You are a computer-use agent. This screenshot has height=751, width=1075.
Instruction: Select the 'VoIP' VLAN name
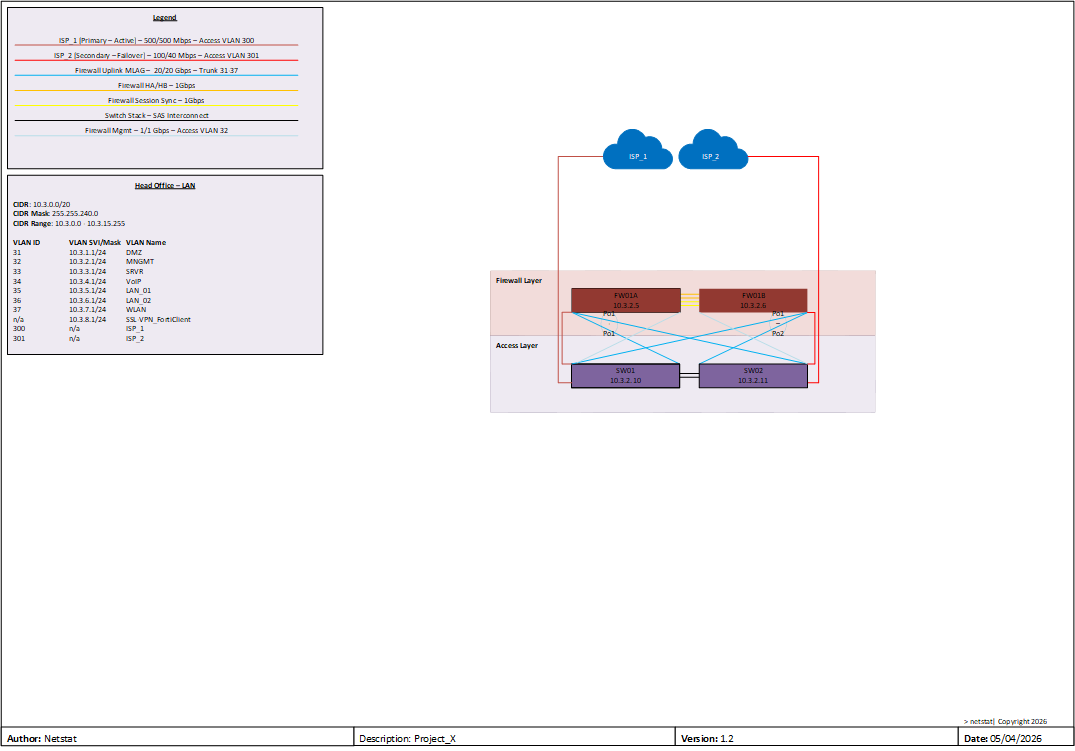click(x=133, y=281)
